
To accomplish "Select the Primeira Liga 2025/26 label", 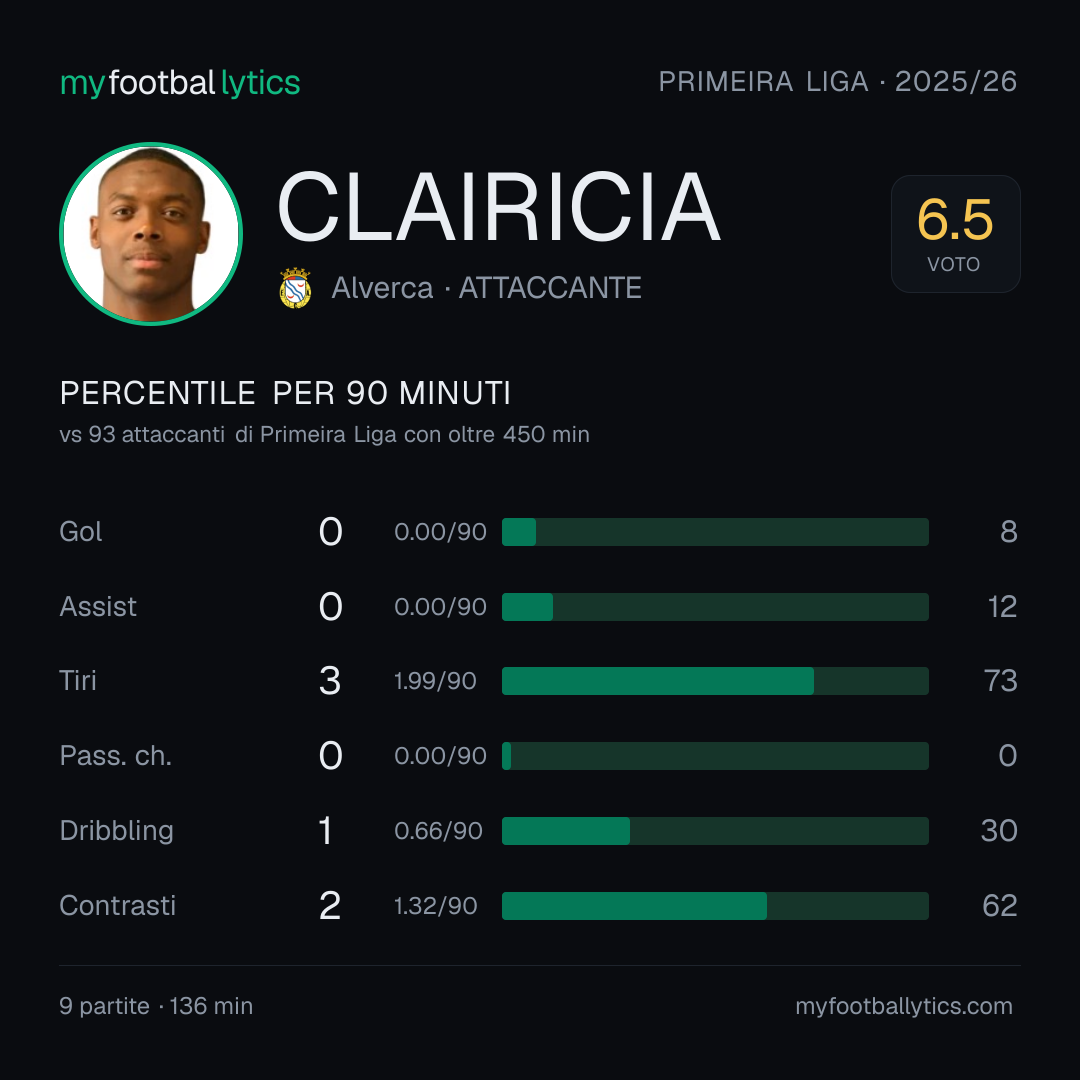I will pyautogui.click(x=838, y=82).
